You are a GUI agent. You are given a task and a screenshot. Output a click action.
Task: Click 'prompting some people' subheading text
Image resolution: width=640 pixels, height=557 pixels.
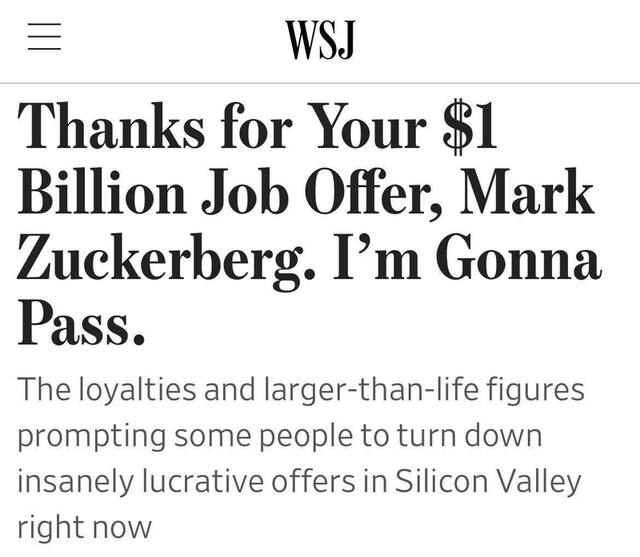pyautogui.click(x=188, y=435)
